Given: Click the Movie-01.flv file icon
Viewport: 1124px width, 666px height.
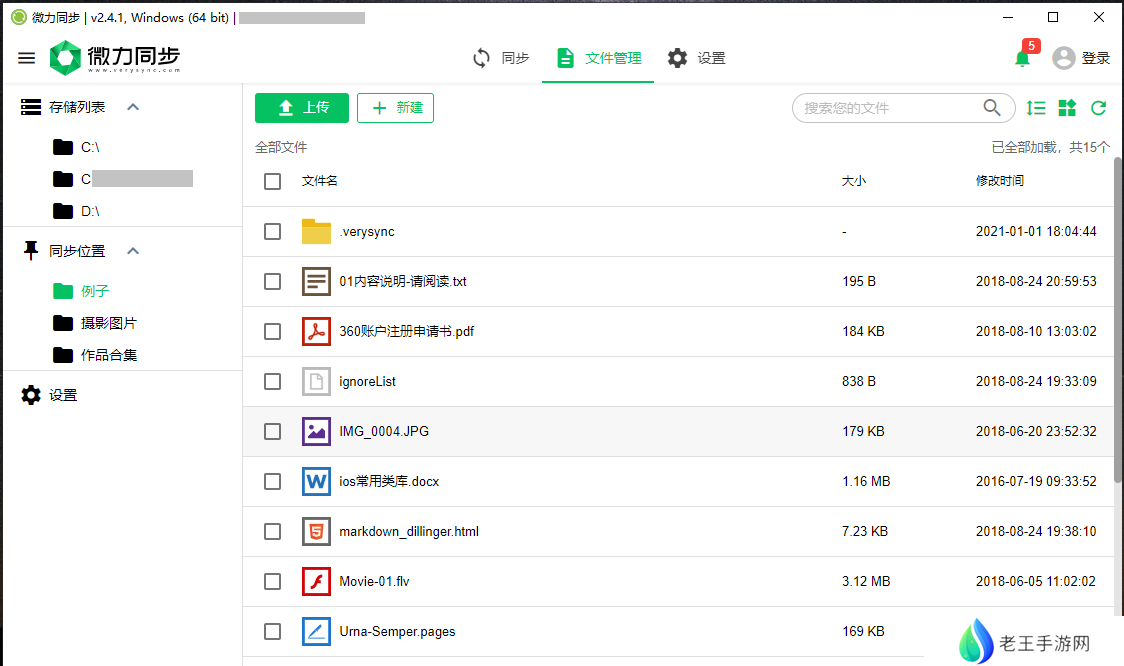Looking at the screenshot, I should 316,581.
